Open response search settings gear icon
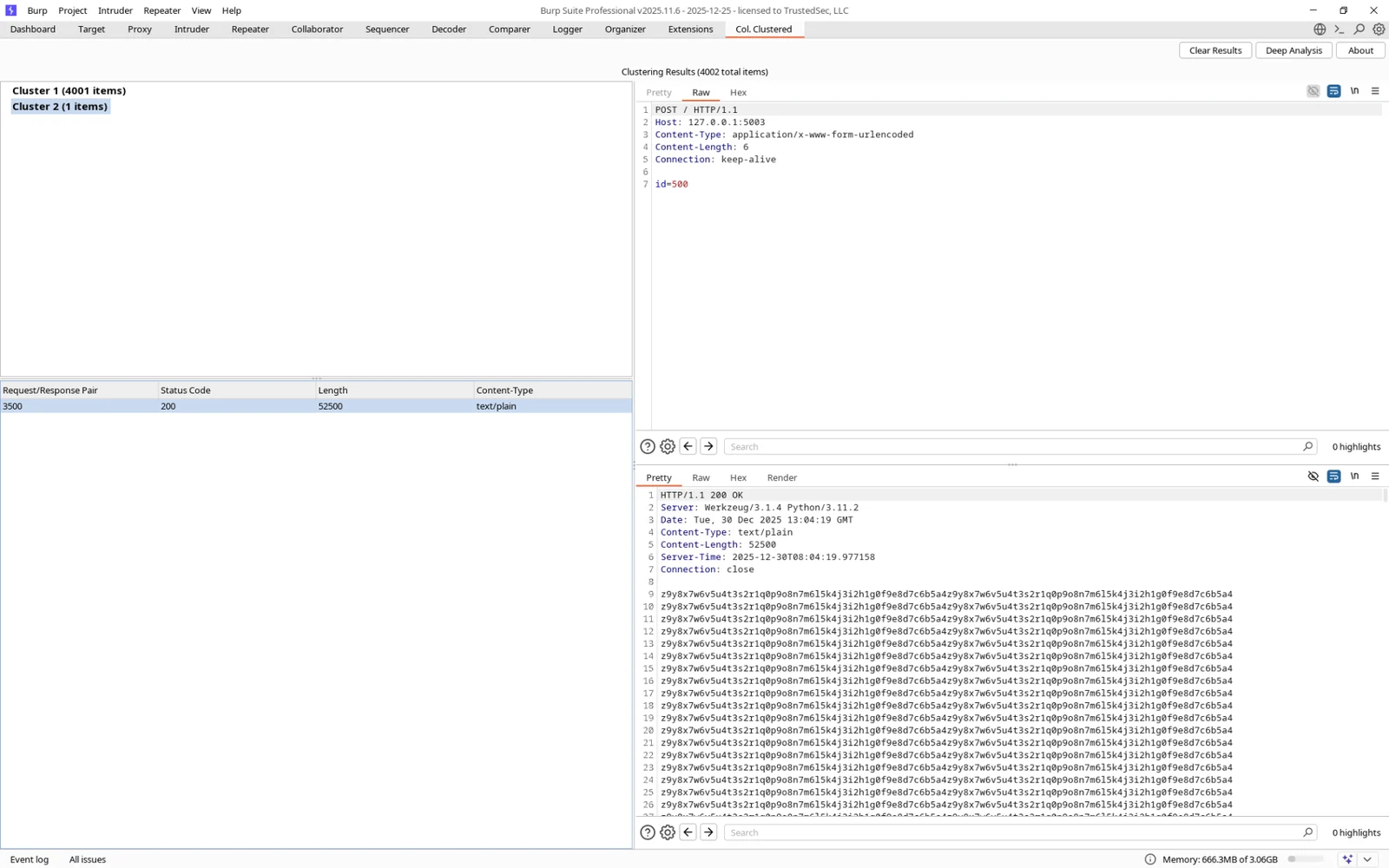1389x868 pixels. 668,832
